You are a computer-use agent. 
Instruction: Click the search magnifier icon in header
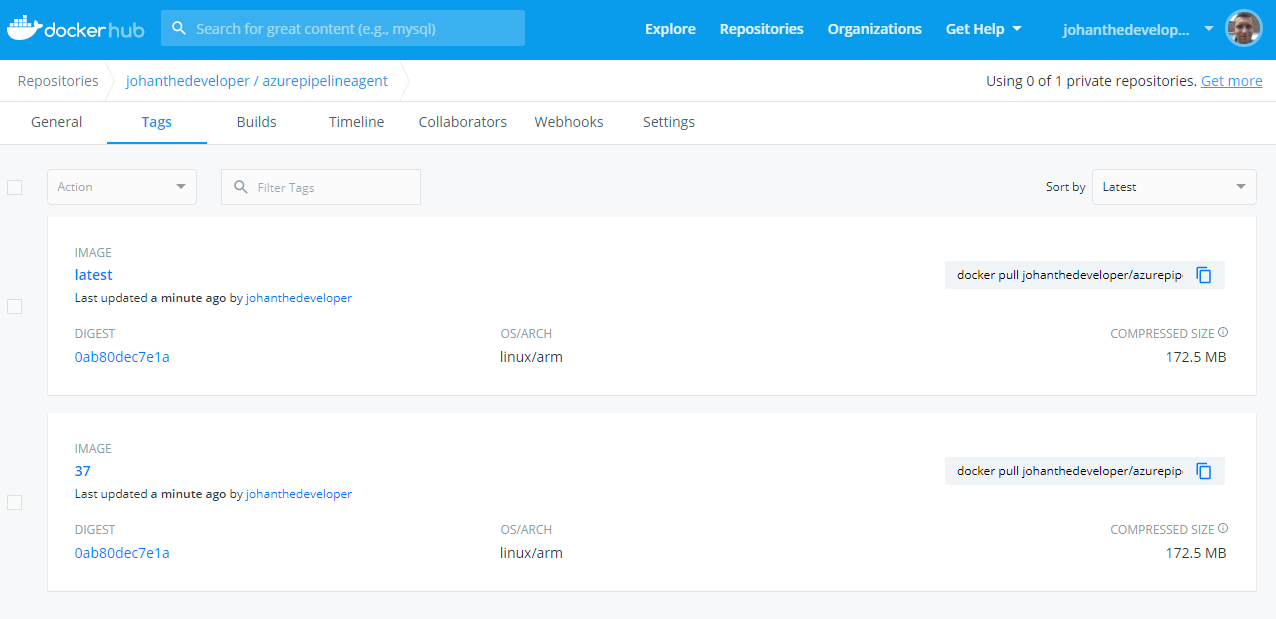tap(179, 28)
